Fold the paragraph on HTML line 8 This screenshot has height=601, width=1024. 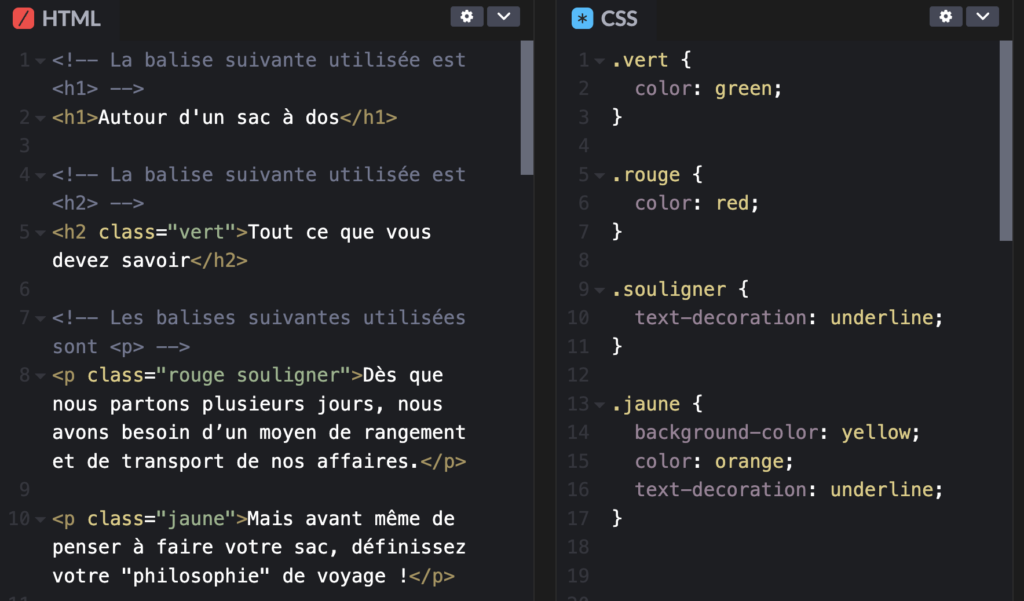pos(40,377)
